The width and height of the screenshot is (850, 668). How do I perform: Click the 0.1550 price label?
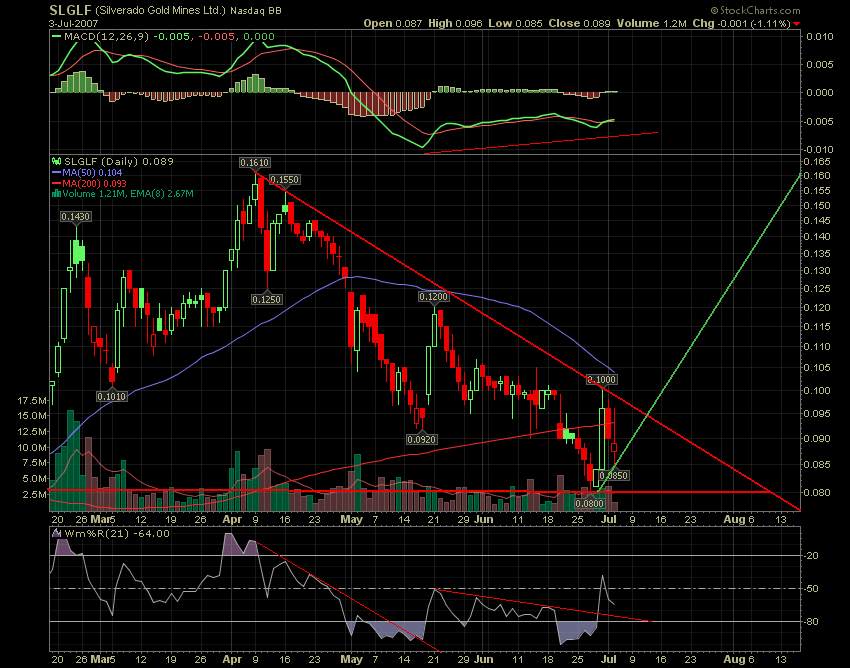point(285,179)
